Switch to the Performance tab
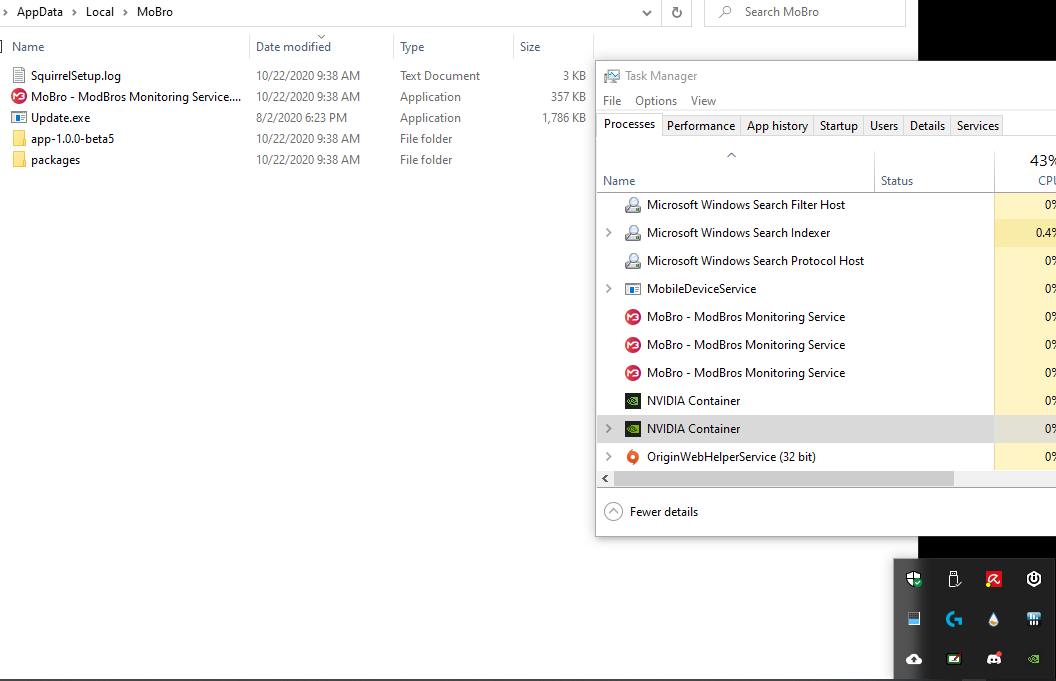Image resolution: width=1056 pixels, height=681 pixels. click(701, 126)
